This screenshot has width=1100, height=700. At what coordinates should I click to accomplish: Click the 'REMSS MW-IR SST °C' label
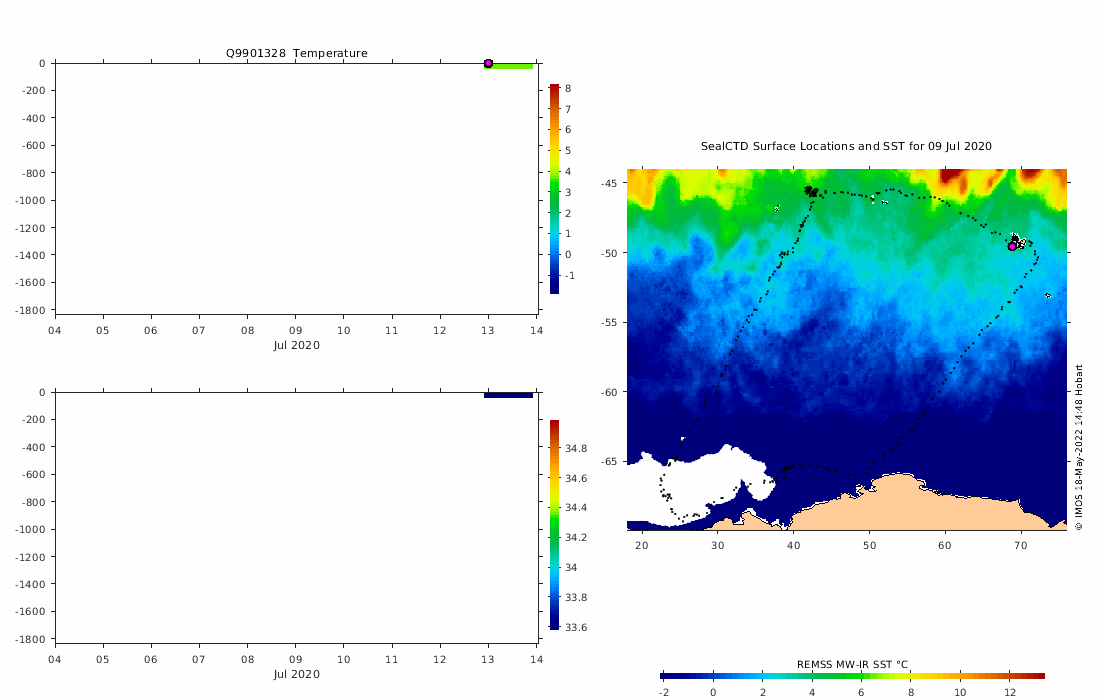tap(852, 664)
